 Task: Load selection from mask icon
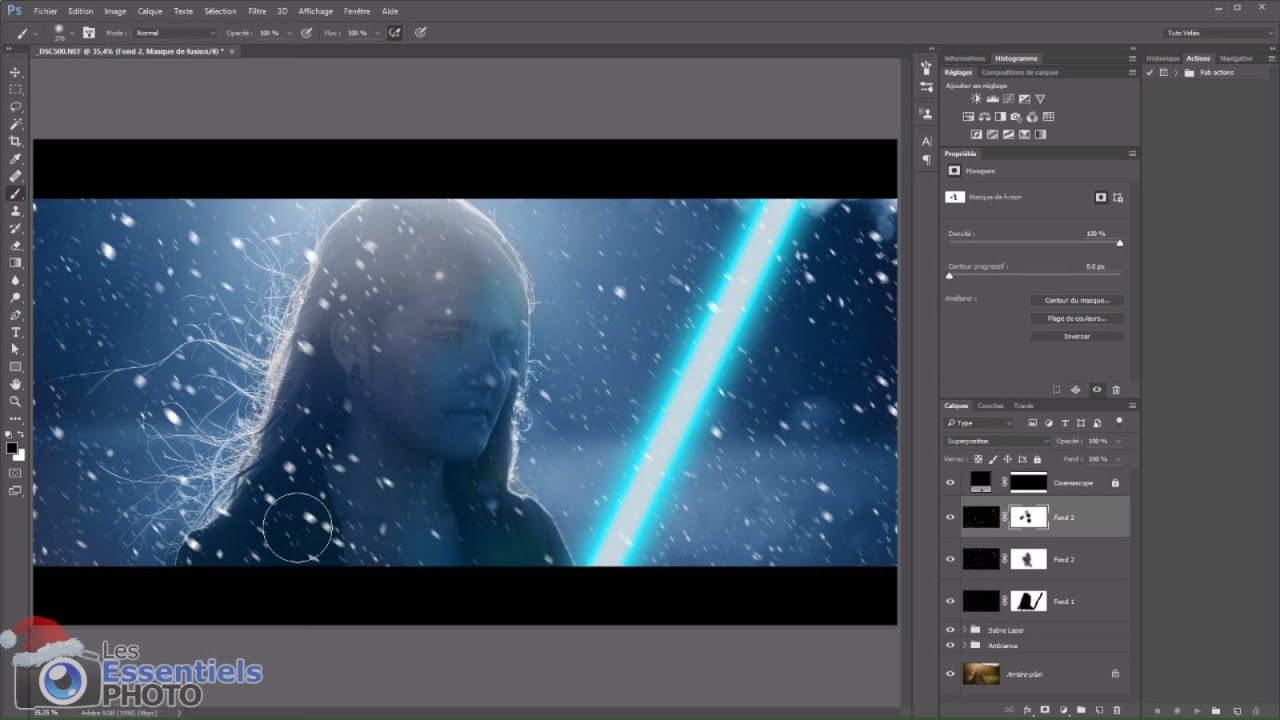pos(1056,390)
